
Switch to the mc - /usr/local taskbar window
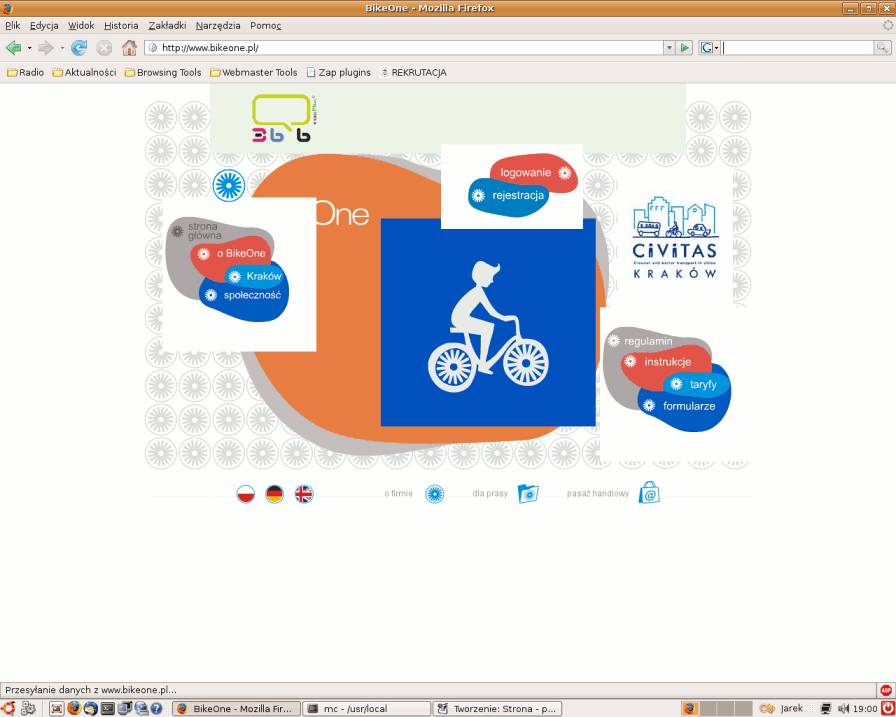click(x=366, y=709)
